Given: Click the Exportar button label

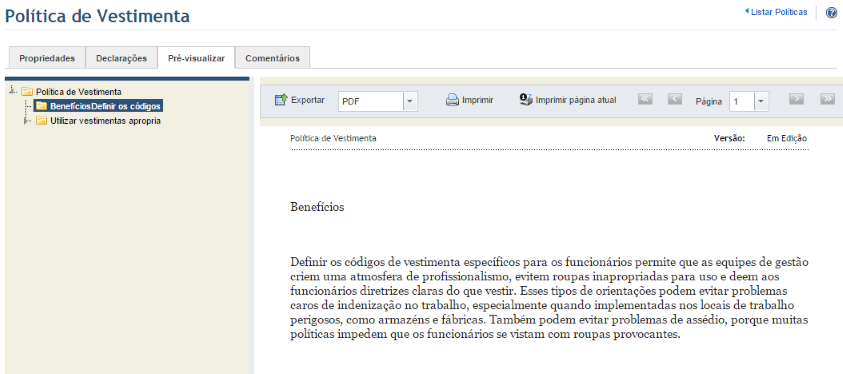Looking at the screenshot, I should (x=308, y=100).
